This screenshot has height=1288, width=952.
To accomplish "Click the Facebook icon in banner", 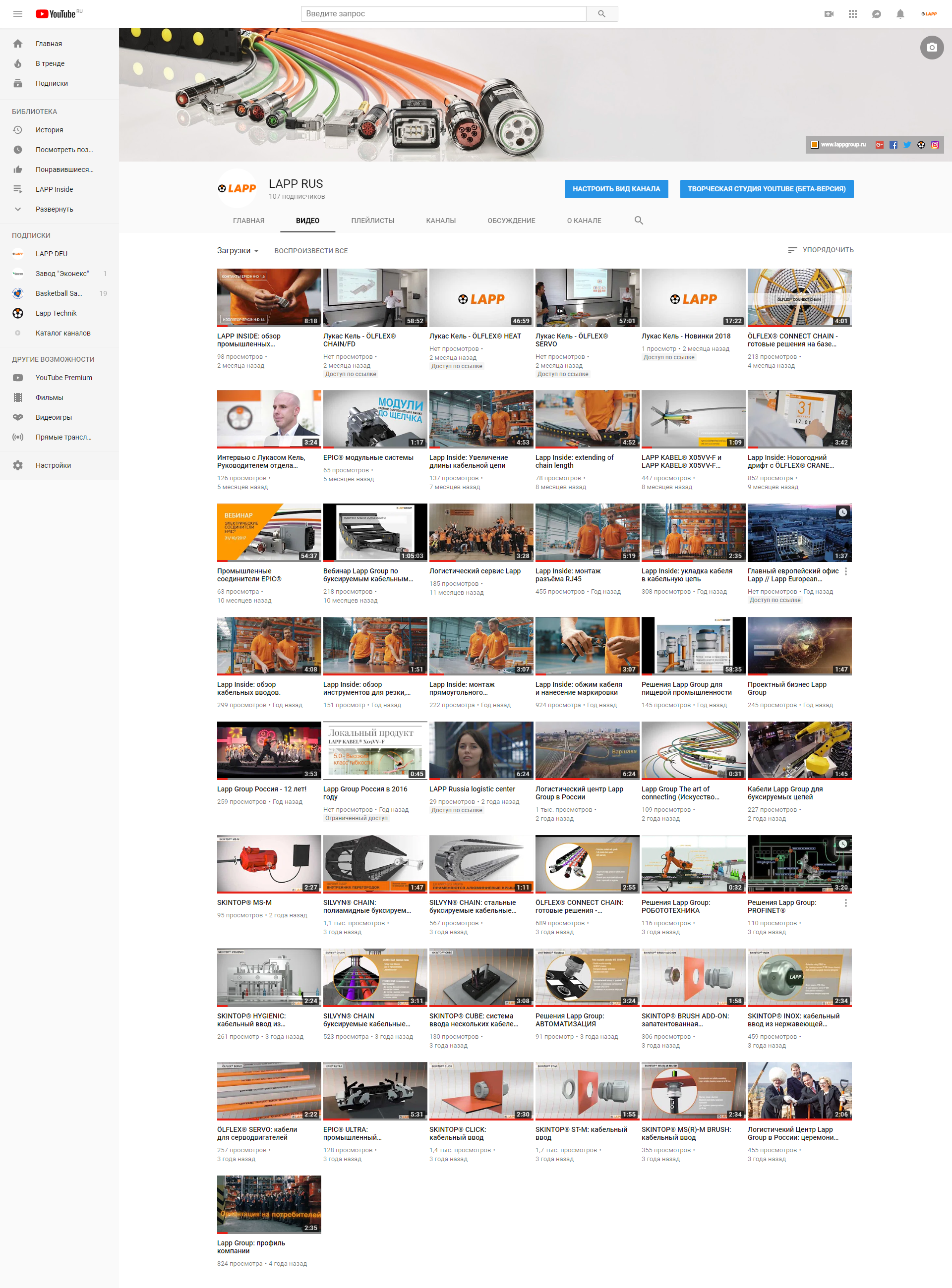I will [x=893, y=145].
